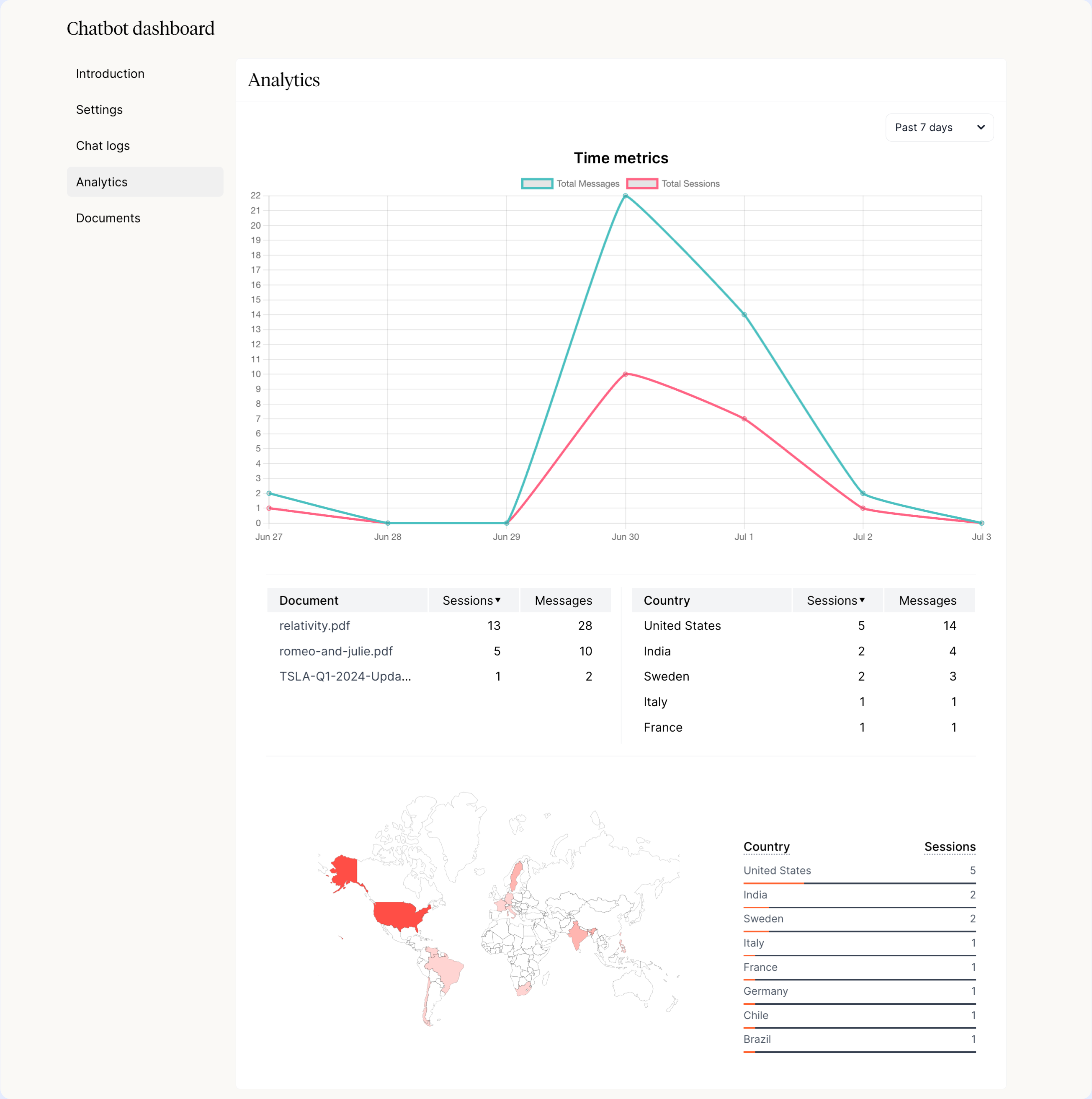Click the truncated TSLA-Q1-2024 document link
The width and height of the screenshot is (1092, 1099).
(x=345, y=676)
